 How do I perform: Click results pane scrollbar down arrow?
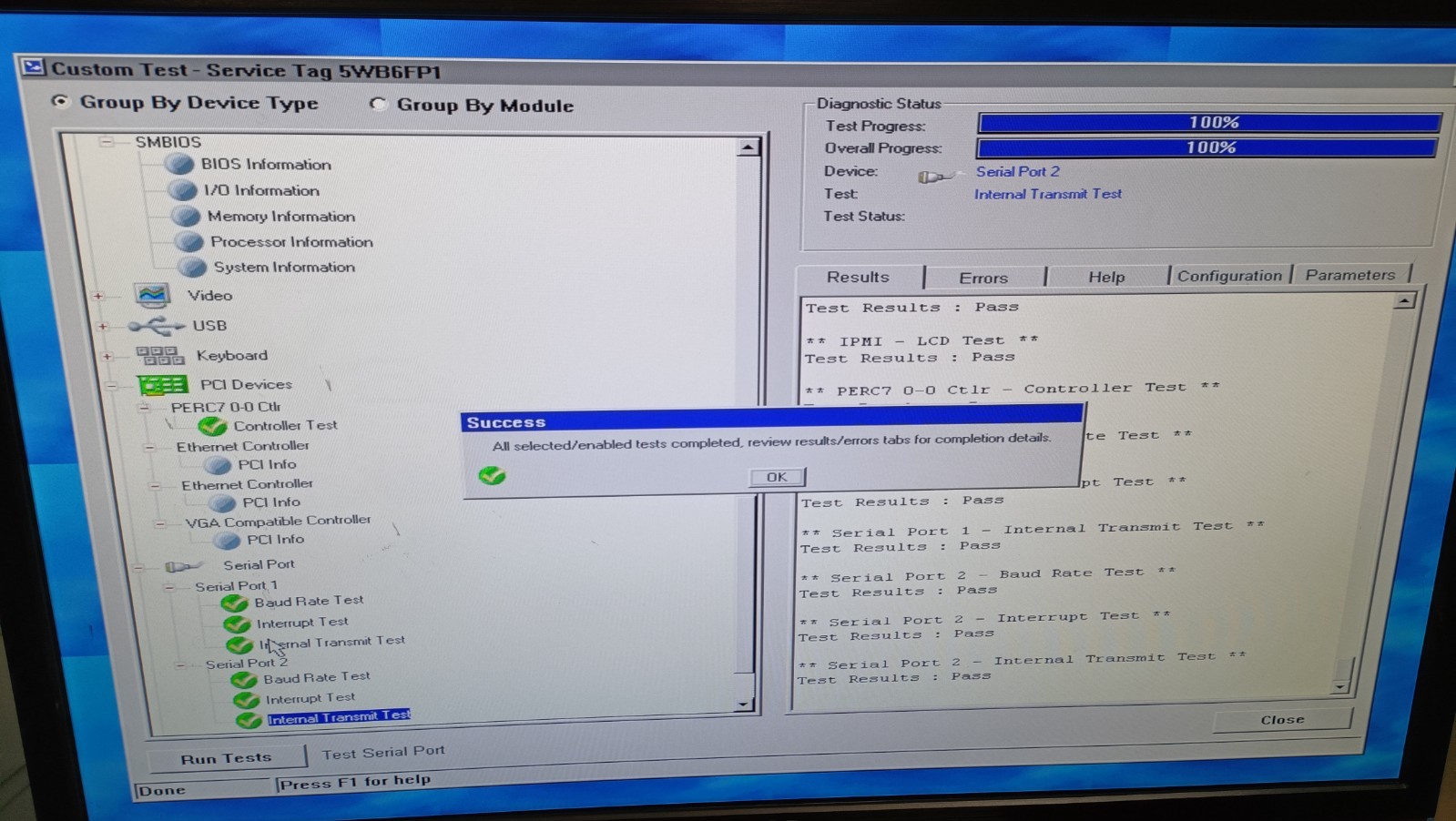pyautogui.click(x=1339, y=686)
